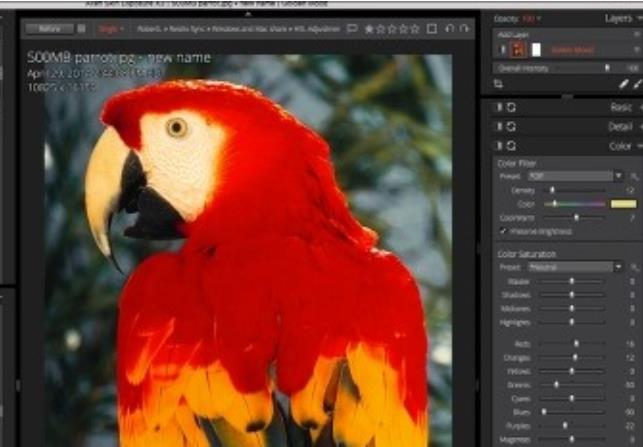Adjust the Midtones saturation slider
Image resolution: width=643 pixels, height=447 pixels.
pyautogui.click(x=572, y=308)
